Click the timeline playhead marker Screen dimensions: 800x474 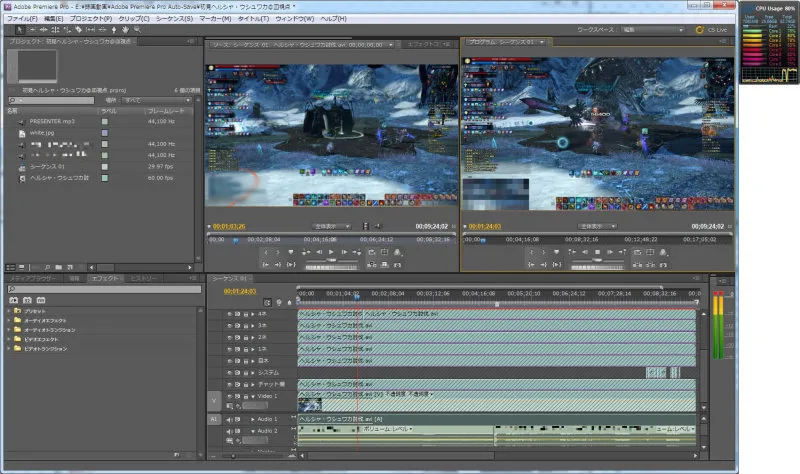pos(357,296)
